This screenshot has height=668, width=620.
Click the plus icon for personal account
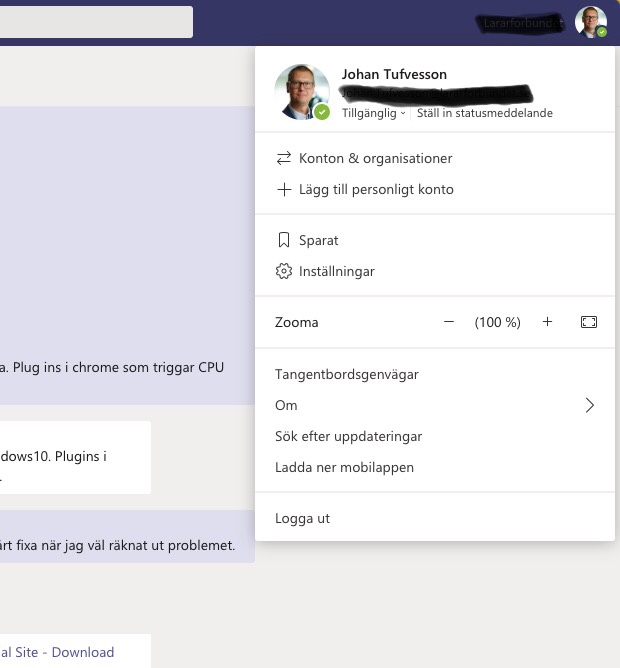click(284, 189)
